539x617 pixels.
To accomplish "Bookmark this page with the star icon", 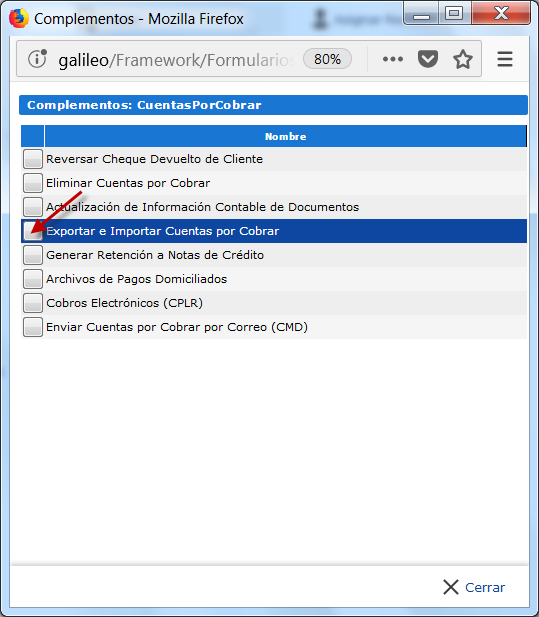I will point(463,59).
